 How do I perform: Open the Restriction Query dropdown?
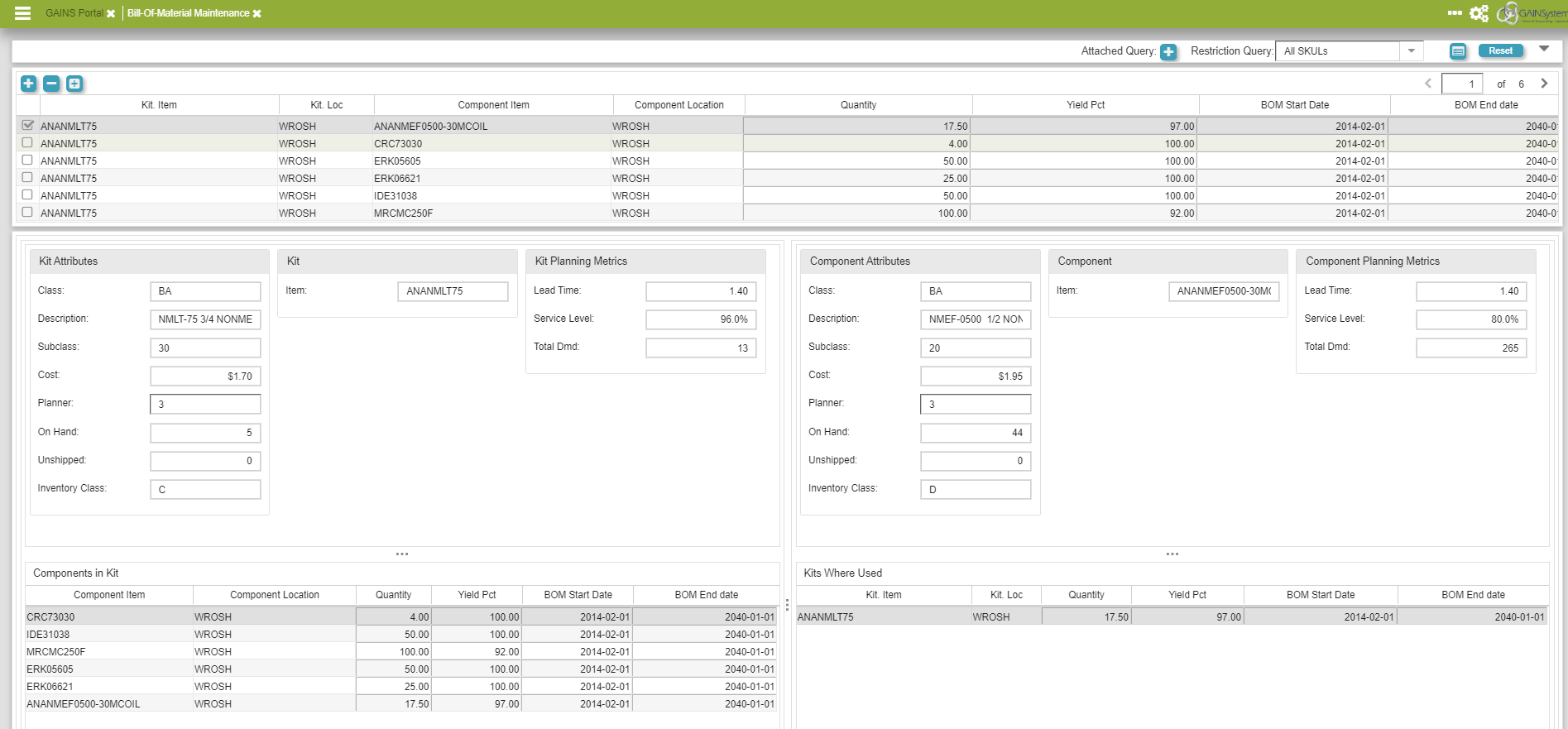[x=1412, y=51]
